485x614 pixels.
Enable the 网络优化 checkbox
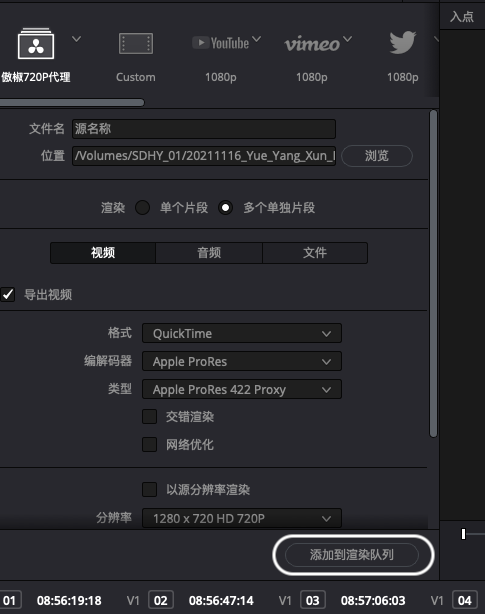150,444
